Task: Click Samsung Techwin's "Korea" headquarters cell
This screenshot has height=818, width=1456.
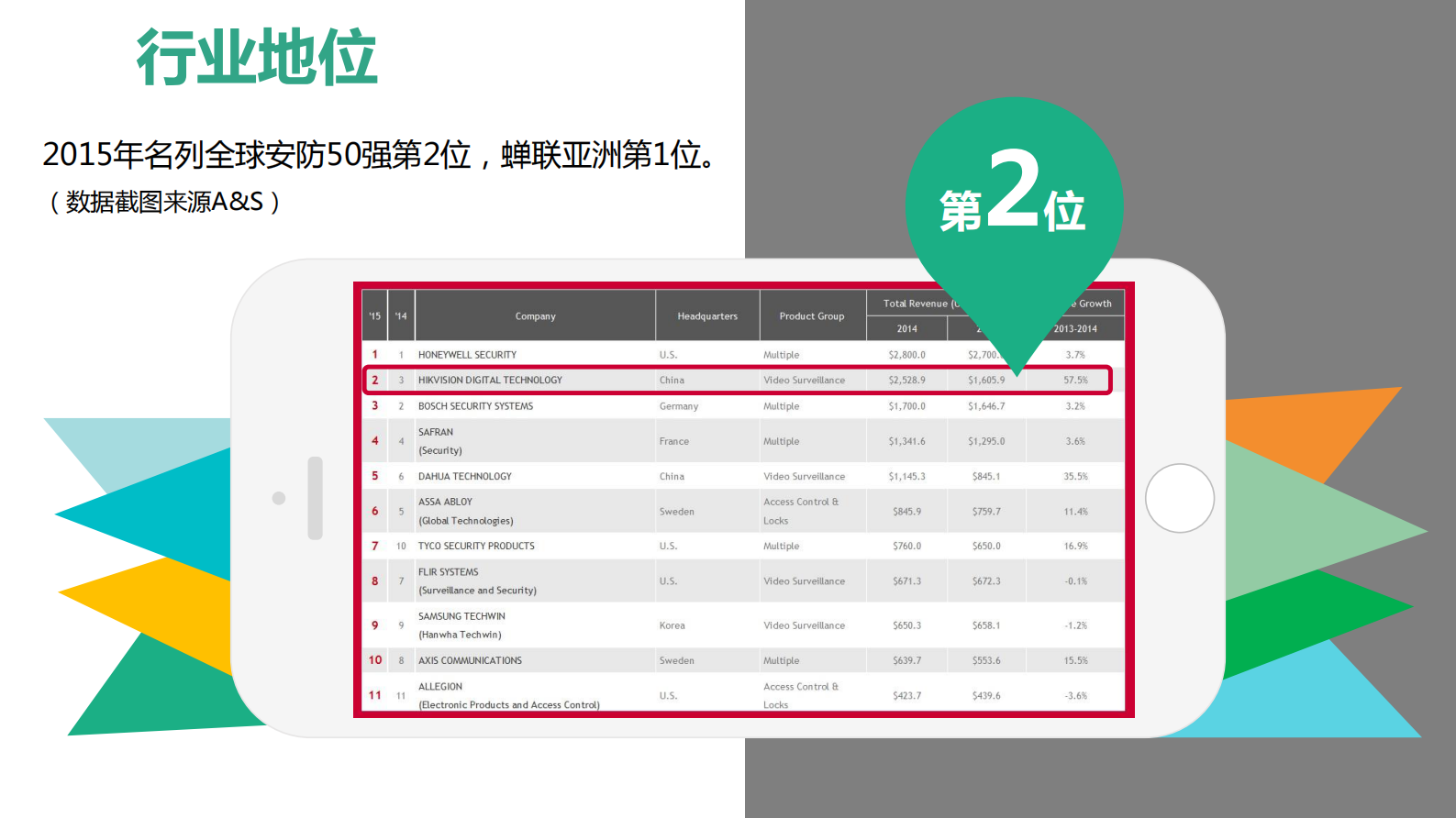Action: pyautogui.click(x=672, y=625)
